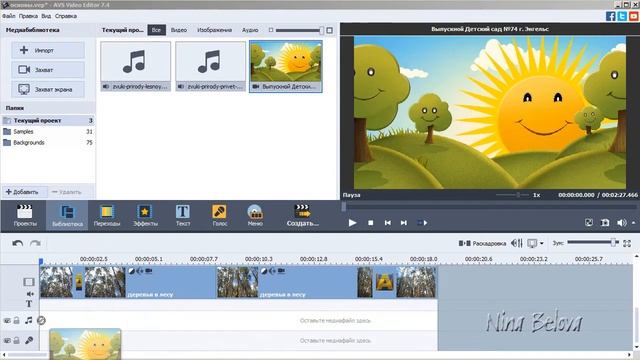640x360 pixels.
Task: Jump to next frame button
Action: pyautogui.click(x=404, y=223)
